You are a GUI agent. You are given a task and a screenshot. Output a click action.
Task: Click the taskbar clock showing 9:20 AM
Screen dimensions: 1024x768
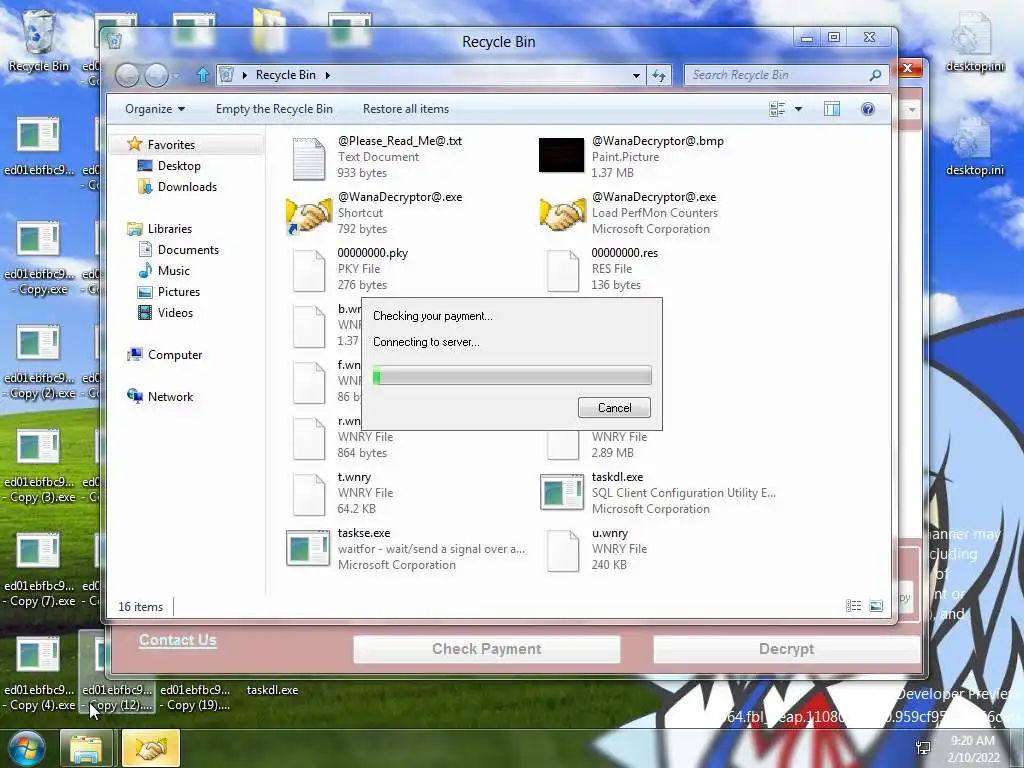point(973,749)
